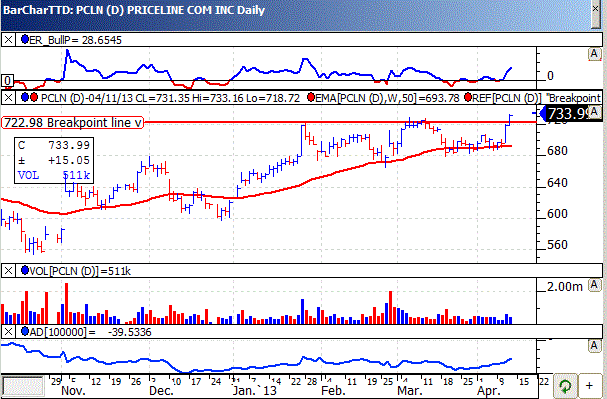The width and height of the screenshot is (607, 399).
Task: Close the ER_BullP indicator pane
Action: [8, 40]
